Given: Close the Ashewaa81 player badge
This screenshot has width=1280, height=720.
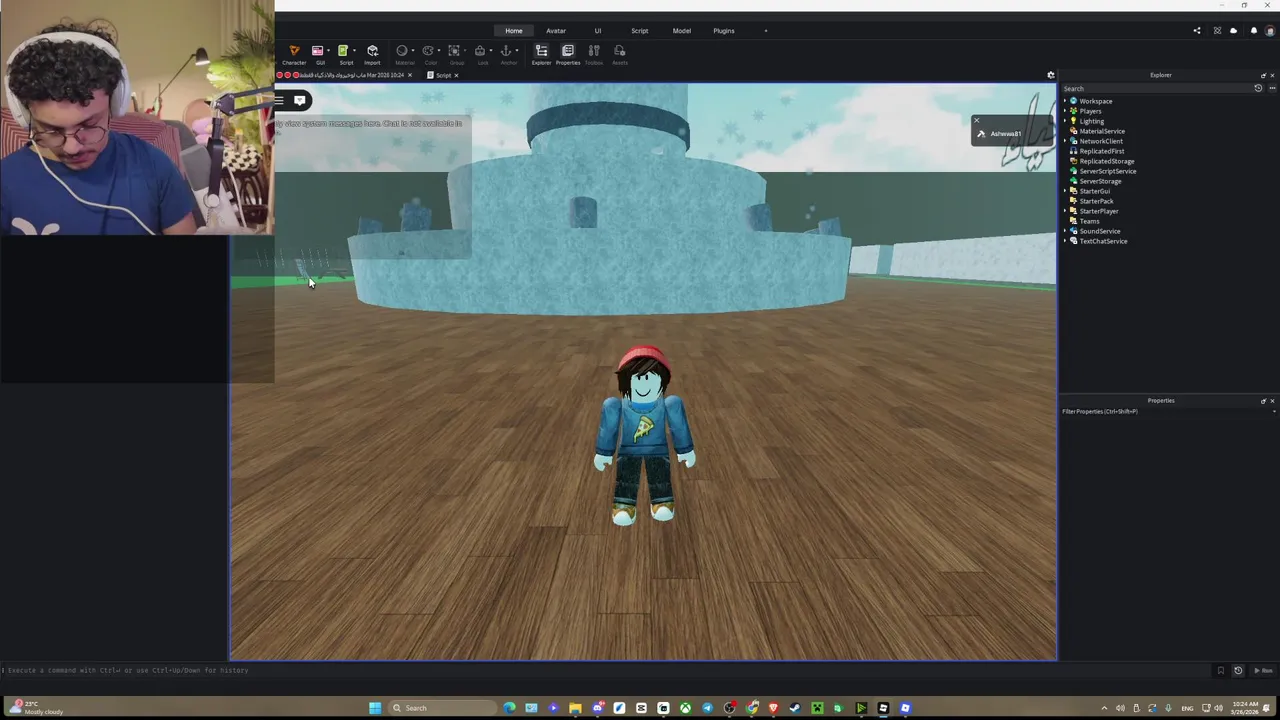Looking at the screenshot, I should pos(976,121).
